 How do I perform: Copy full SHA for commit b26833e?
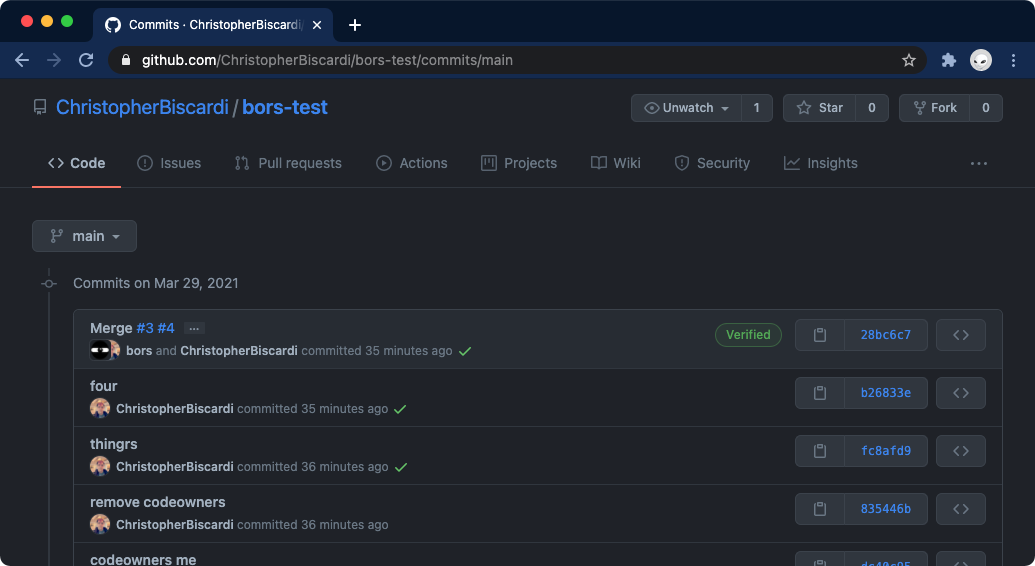tap(820, 393)
